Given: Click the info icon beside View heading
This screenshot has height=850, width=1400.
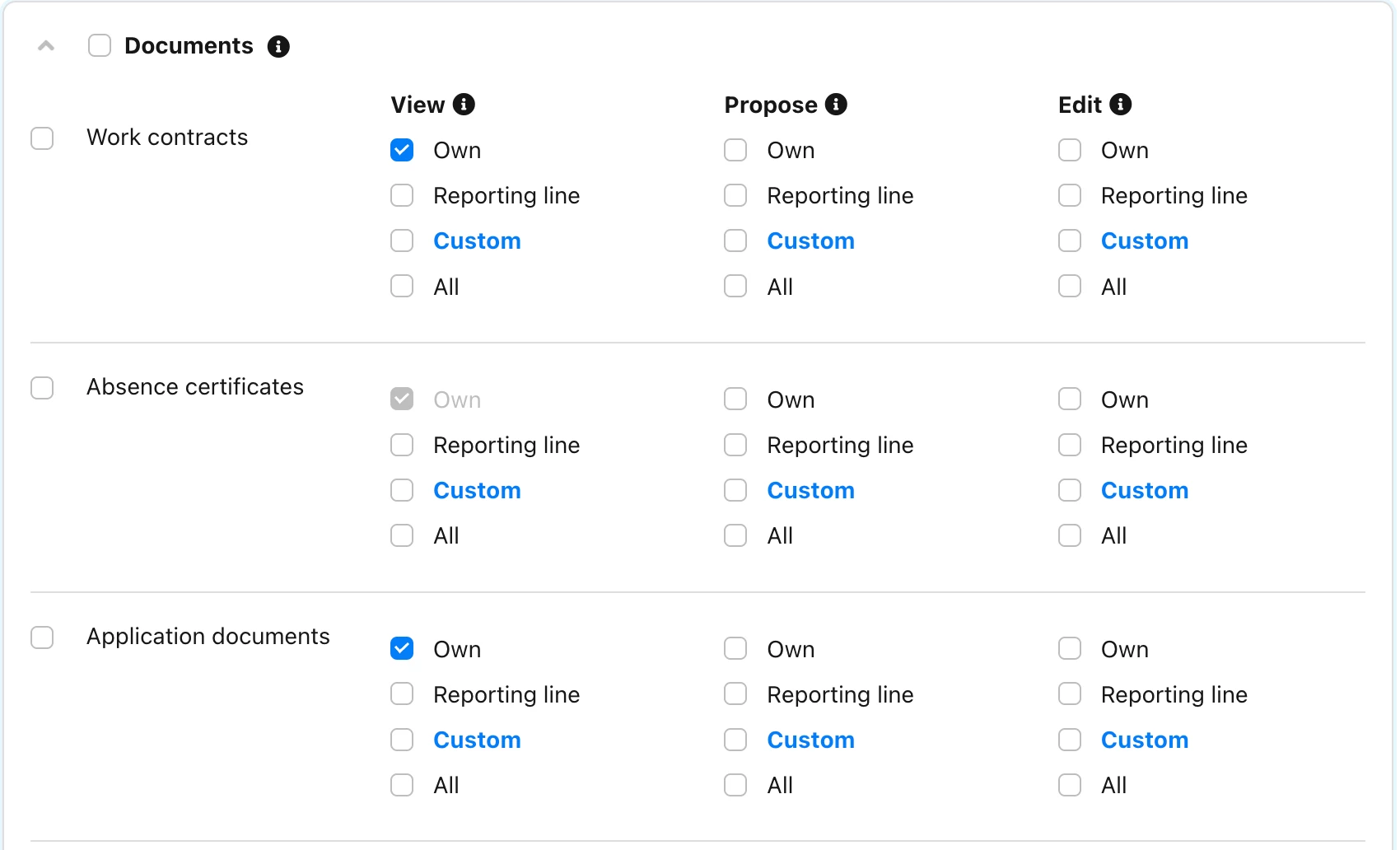Looking at the screenshot, I should [464, 105].
